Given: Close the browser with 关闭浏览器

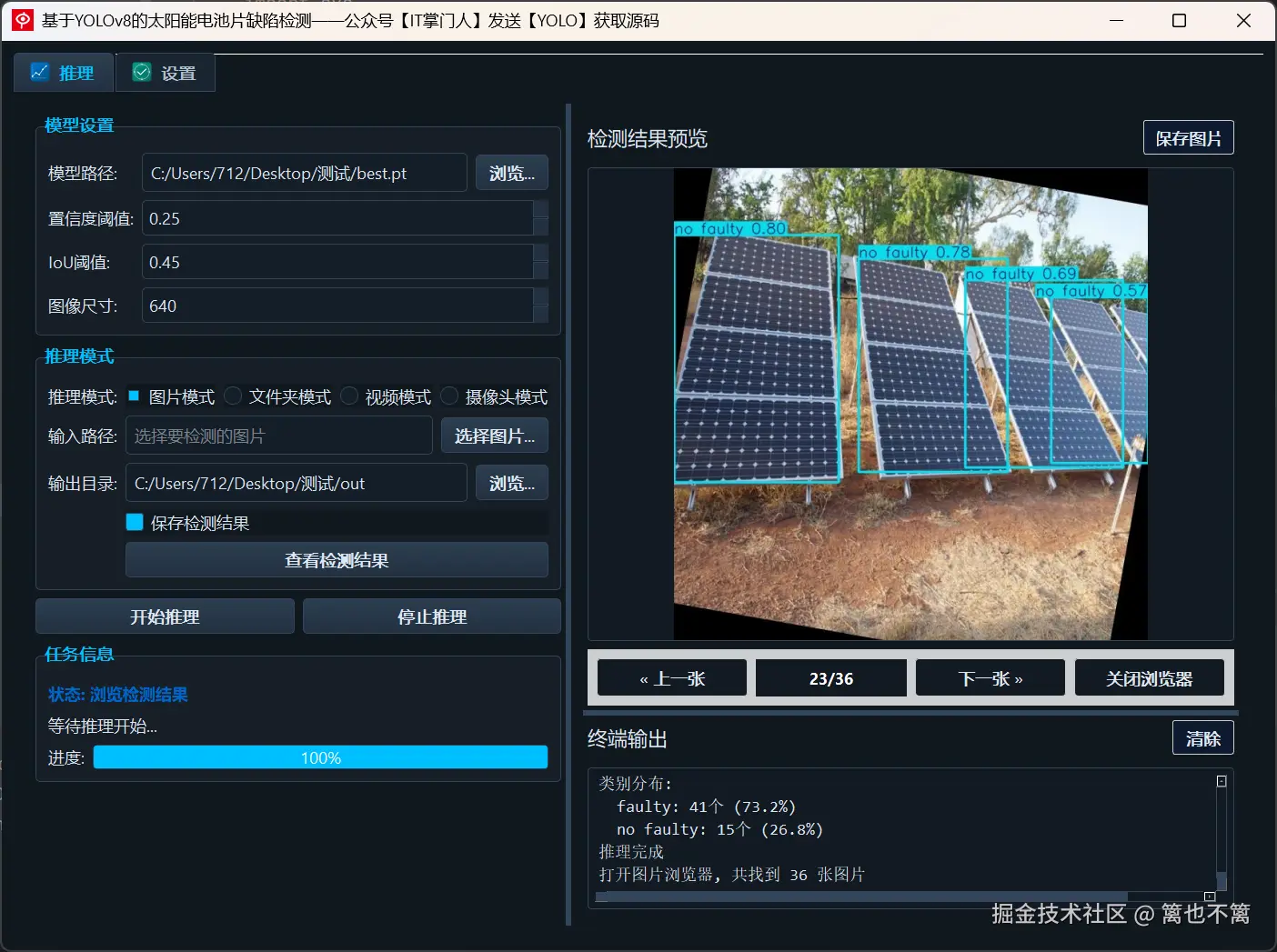Looking at the screenshot, I should click(x=1150, y=678).
